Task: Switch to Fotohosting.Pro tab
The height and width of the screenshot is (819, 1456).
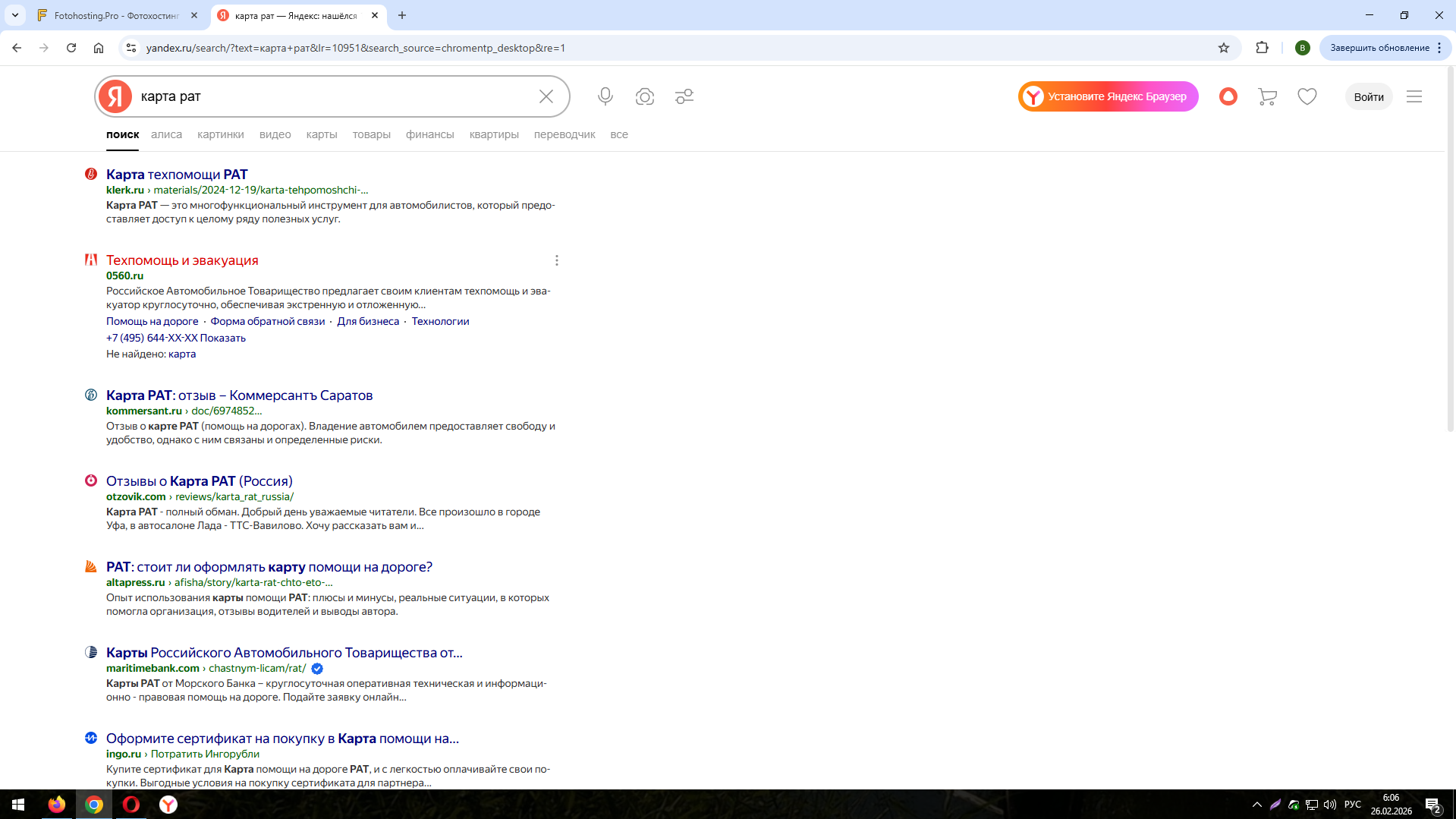Action: 117,15
